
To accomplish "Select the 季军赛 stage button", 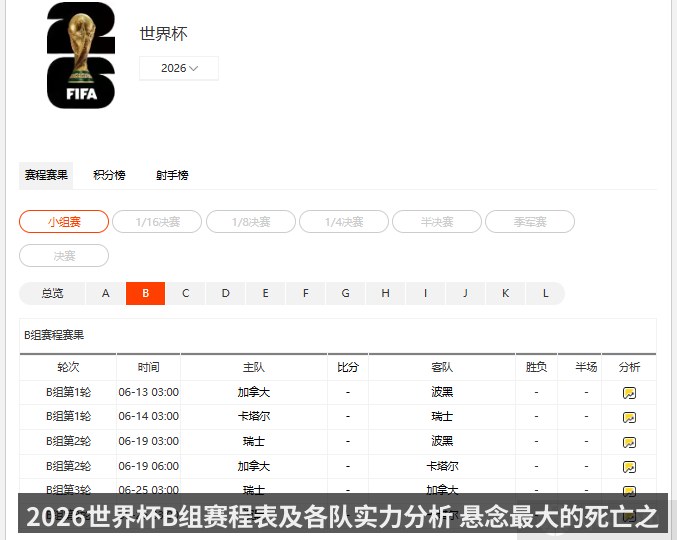I will pyautogui.click(x=530, y=222).
